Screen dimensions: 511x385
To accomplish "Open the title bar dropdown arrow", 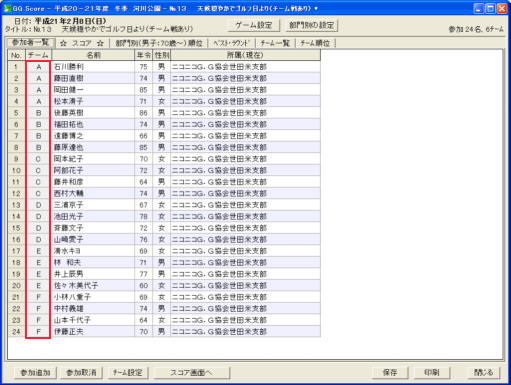I will (x=316, y=9).
